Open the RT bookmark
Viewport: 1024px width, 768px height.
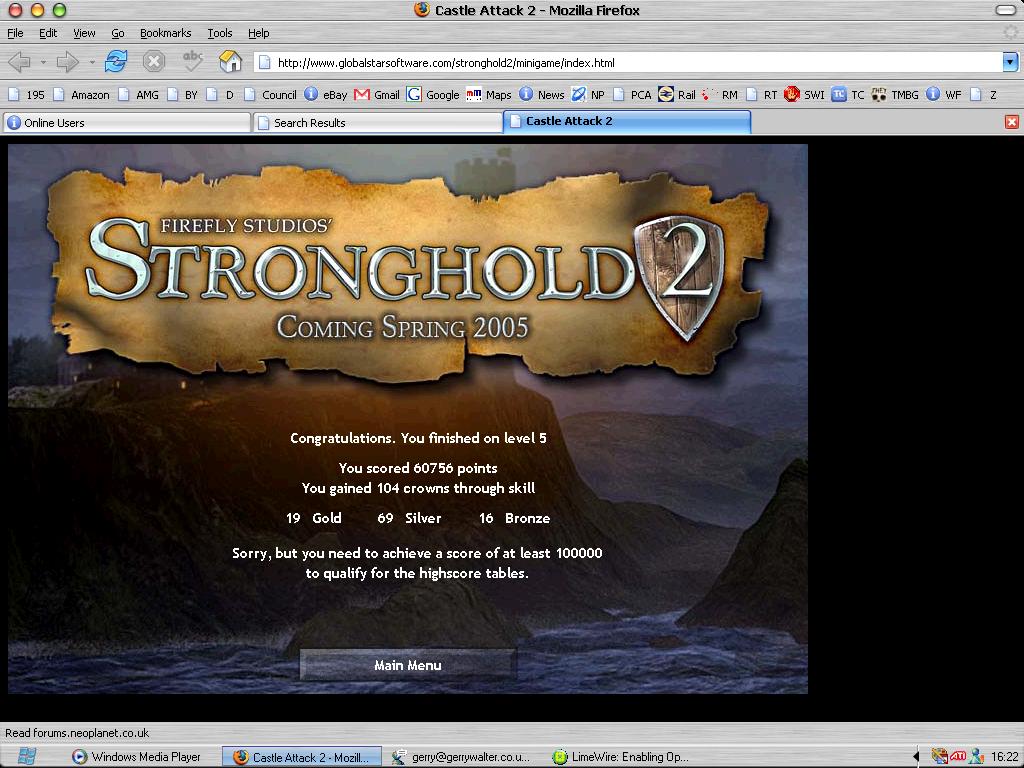[x=762, y=95]
